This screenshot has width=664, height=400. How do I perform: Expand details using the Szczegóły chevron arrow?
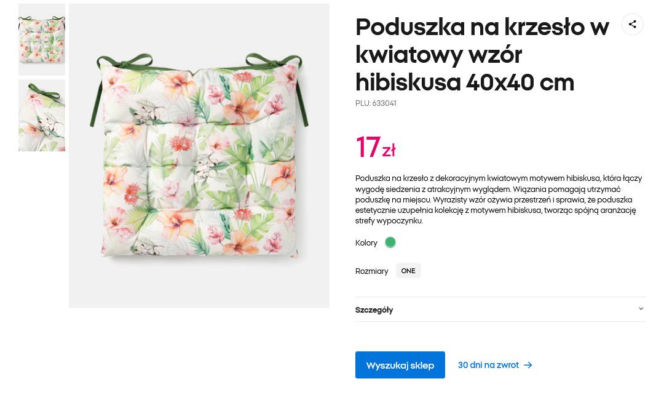(x=640, y=309)
